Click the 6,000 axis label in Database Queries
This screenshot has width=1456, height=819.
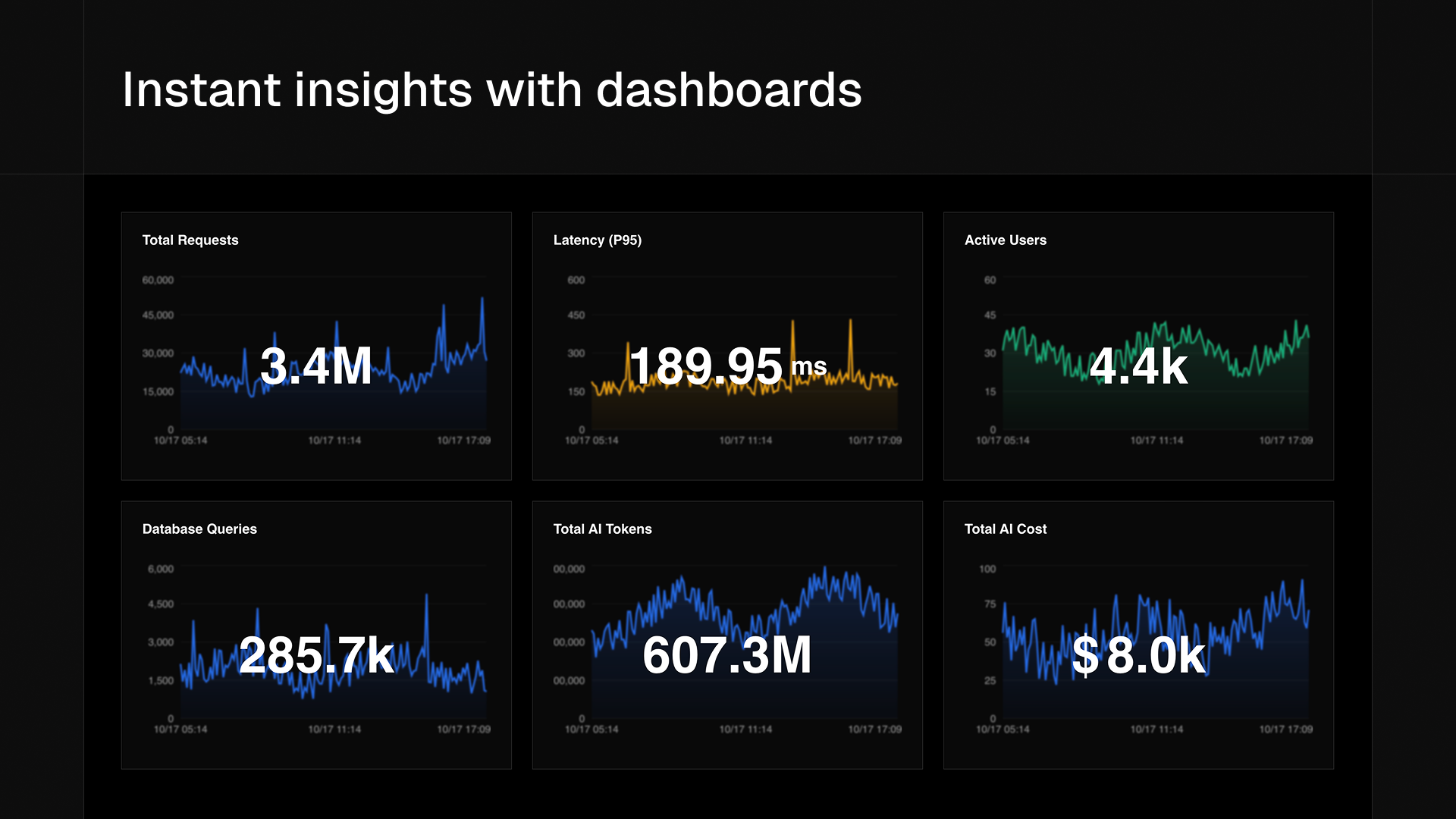pos(160,570)
